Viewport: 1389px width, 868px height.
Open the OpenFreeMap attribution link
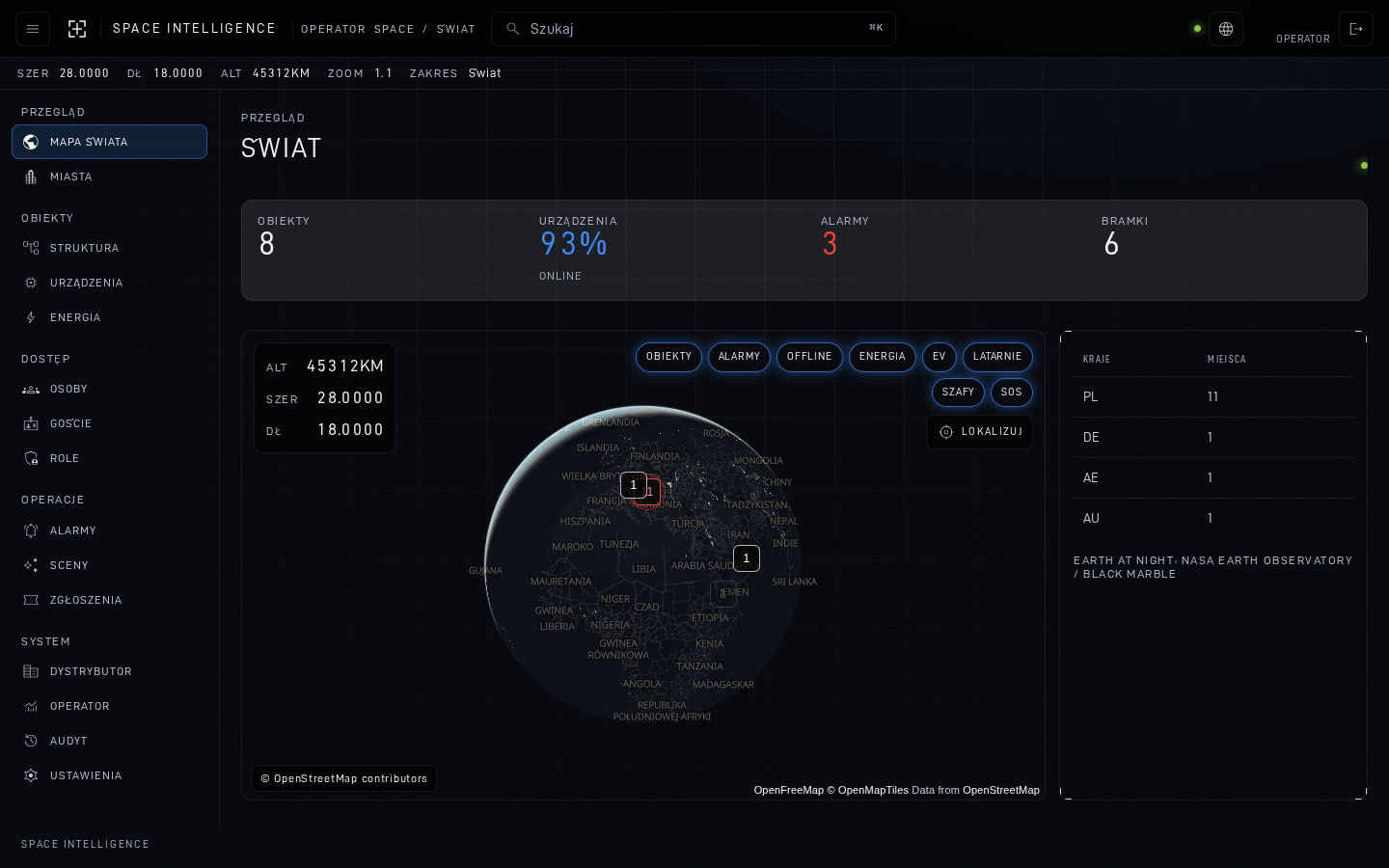coord(788,790)
